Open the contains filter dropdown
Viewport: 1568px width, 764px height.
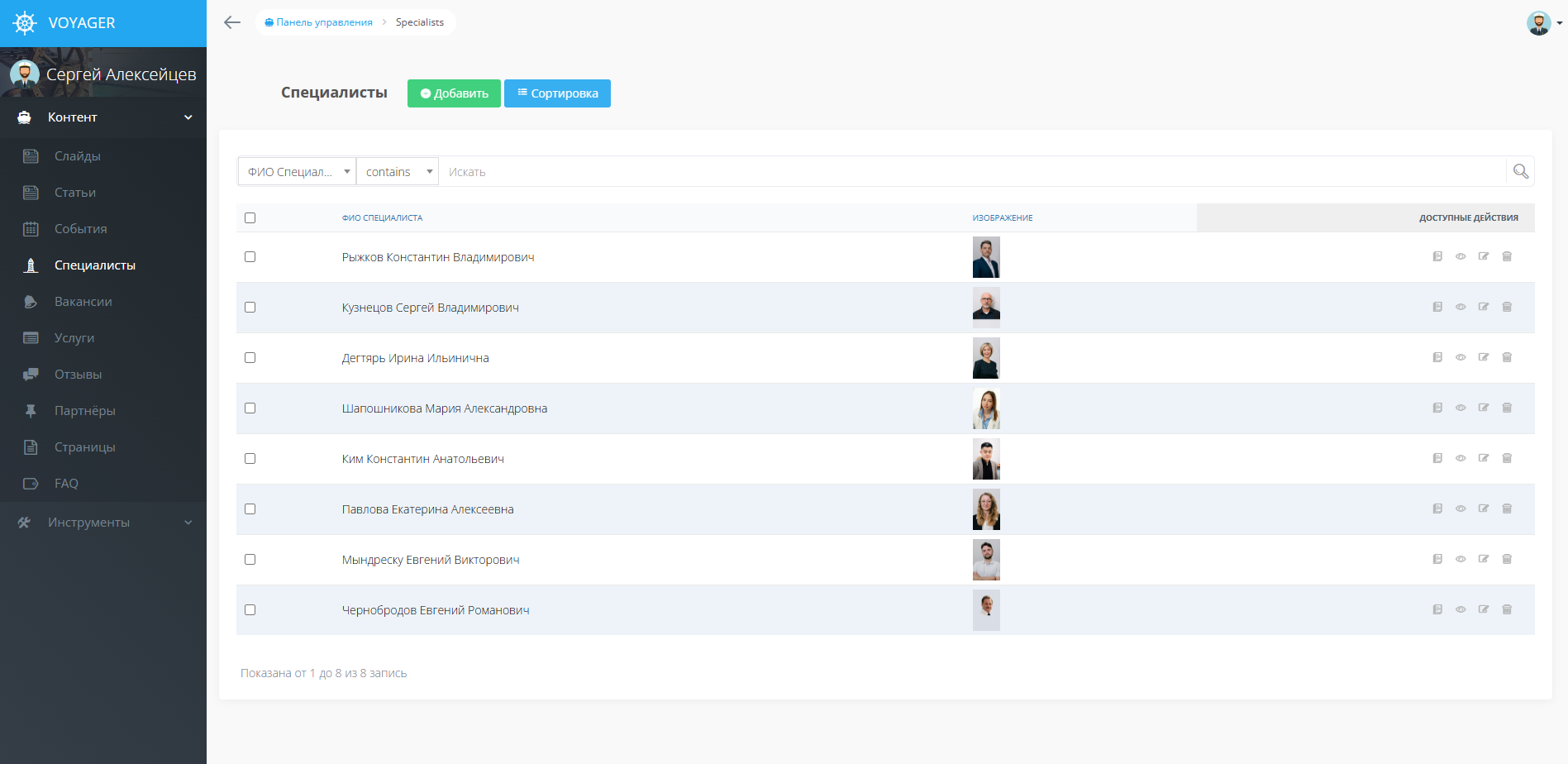pyautogui.click(x=398, y=171)
